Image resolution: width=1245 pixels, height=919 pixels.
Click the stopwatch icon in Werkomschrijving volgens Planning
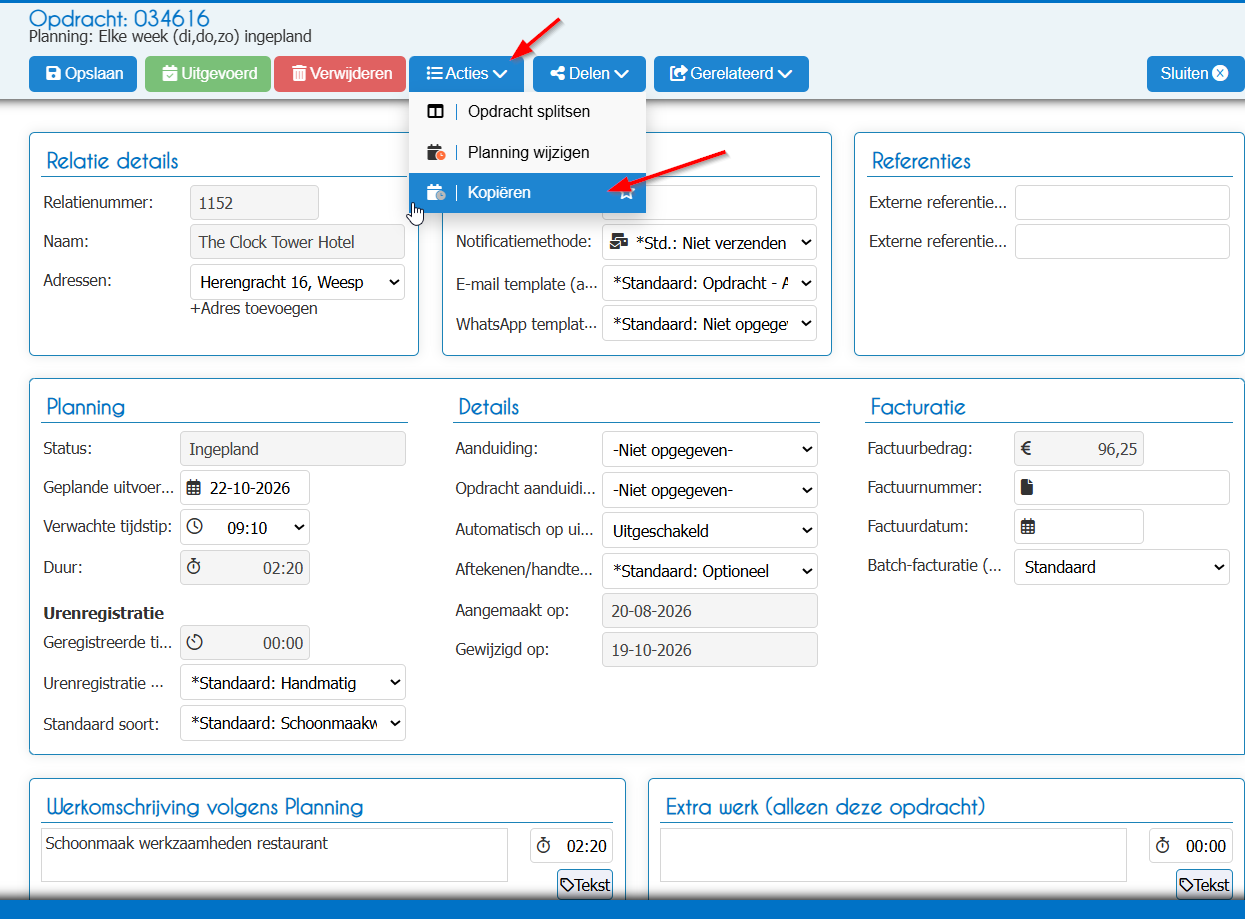click(543, 846)
